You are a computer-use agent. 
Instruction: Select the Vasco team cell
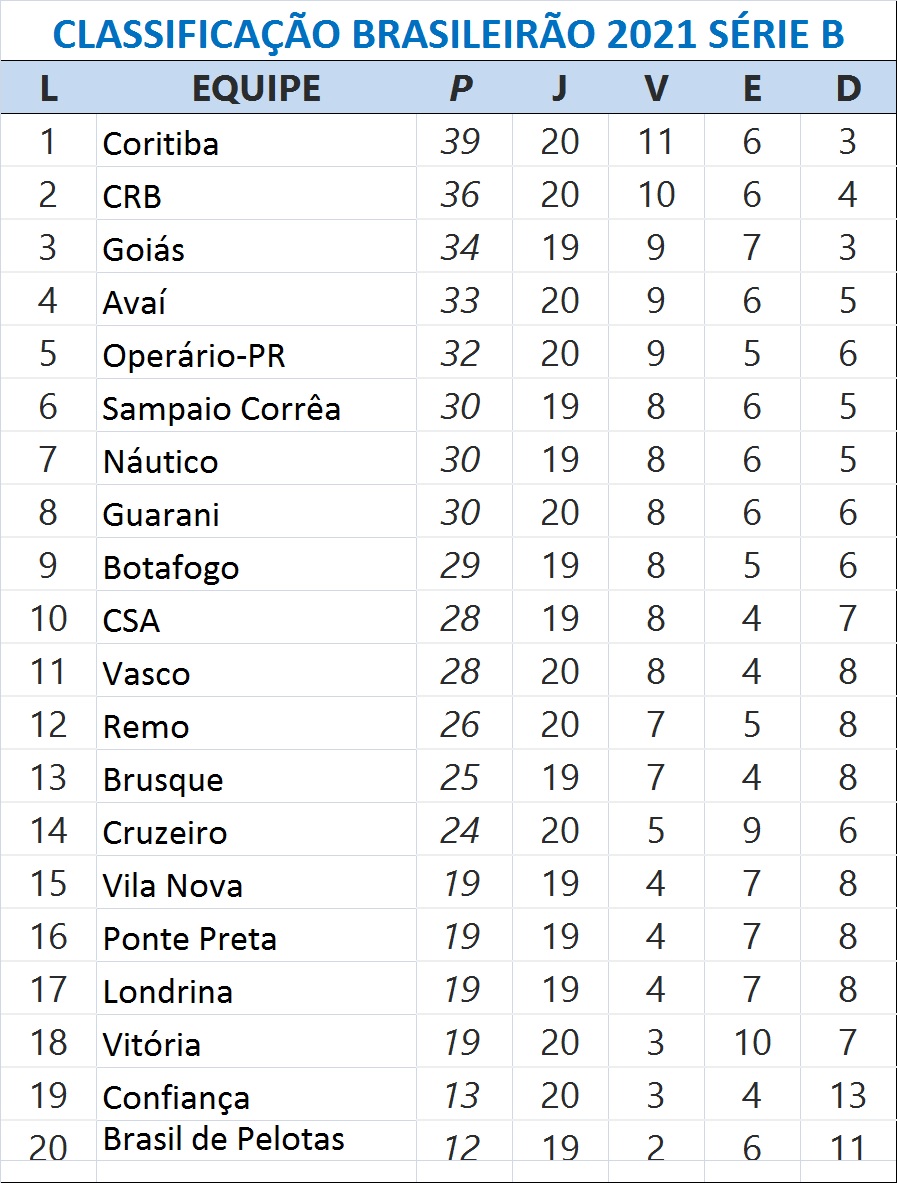coord(146,673)
